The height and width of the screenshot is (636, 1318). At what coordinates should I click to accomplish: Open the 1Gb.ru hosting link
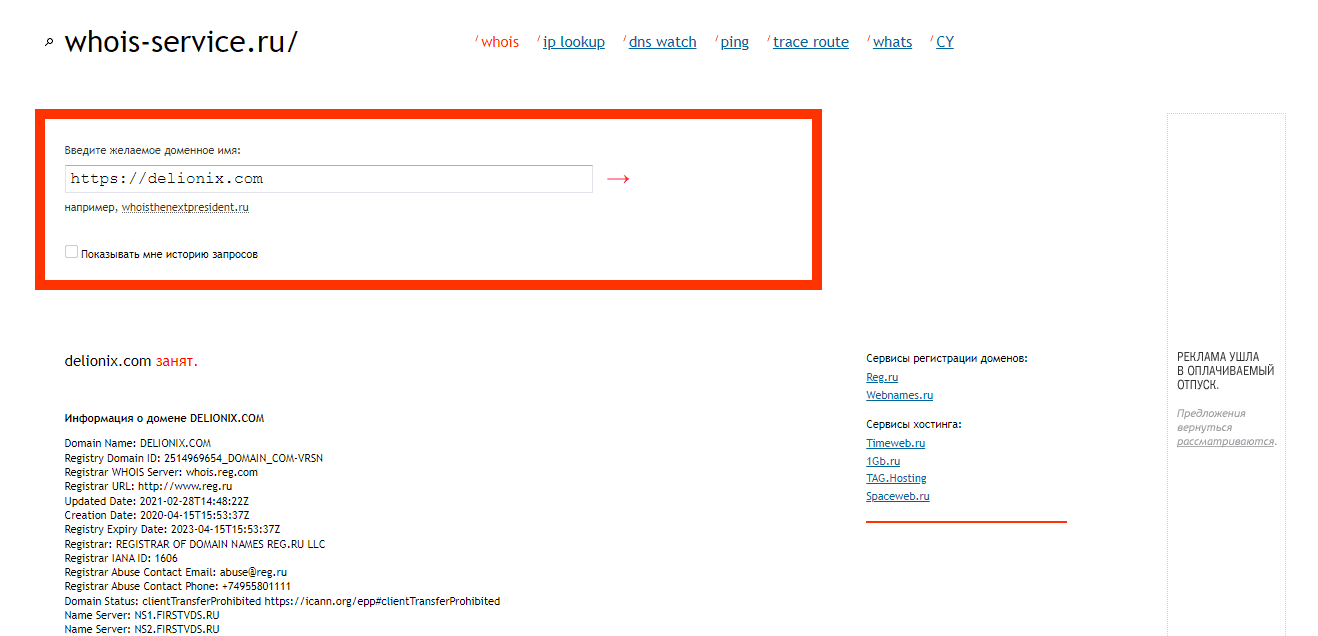pos(883,461)
